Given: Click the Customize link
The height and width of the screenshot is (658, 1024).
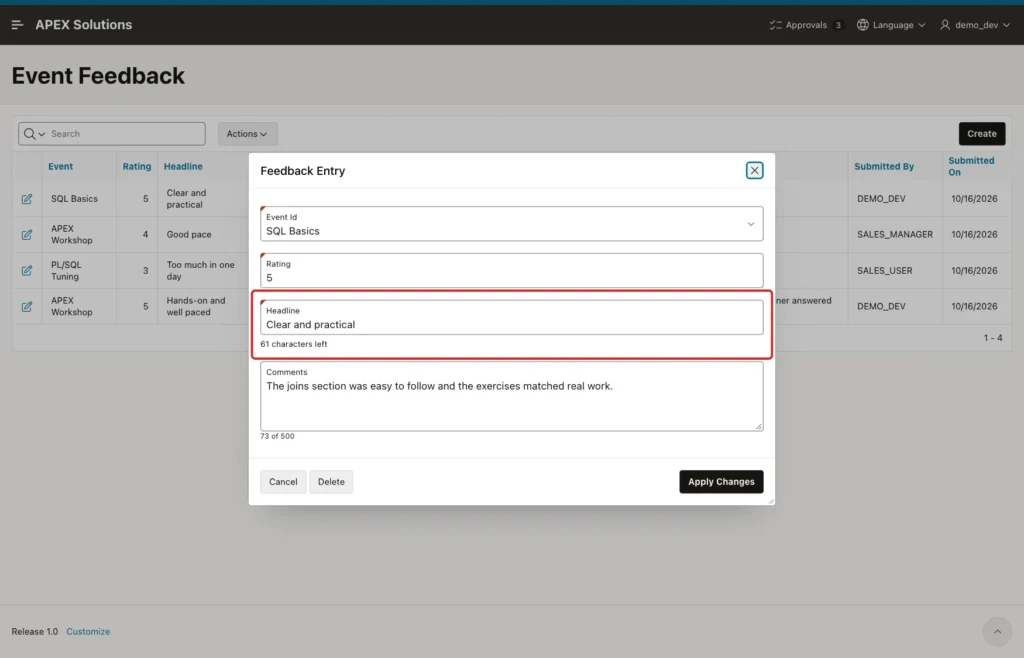Looking at the screenshot, I should 88,631.
